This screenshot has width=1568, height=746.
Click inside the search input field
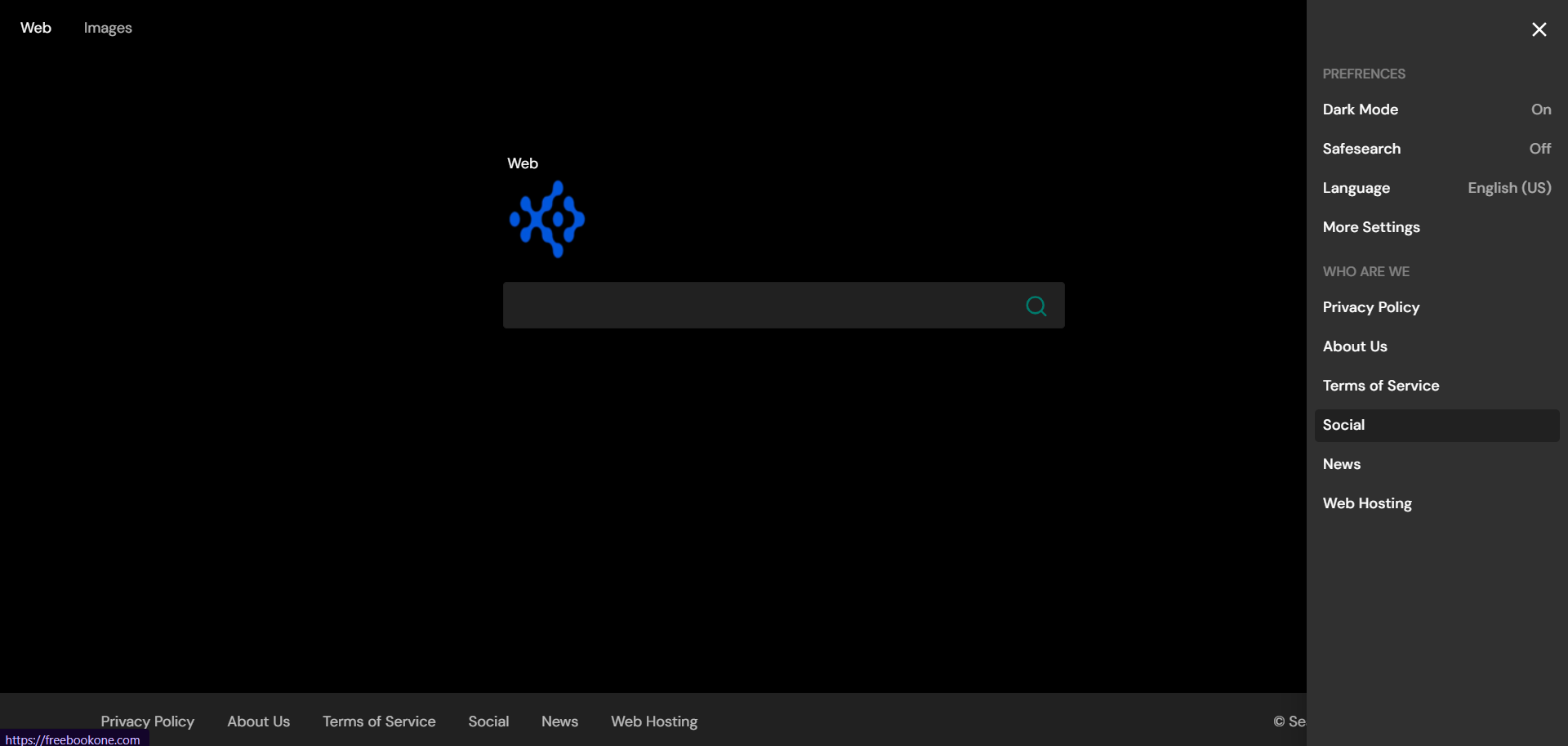(x=759, y=306)
